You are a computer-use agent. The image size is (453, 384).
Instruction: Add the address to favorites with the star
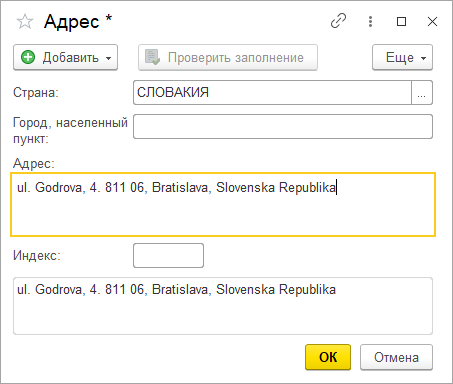tap(25, 22)
